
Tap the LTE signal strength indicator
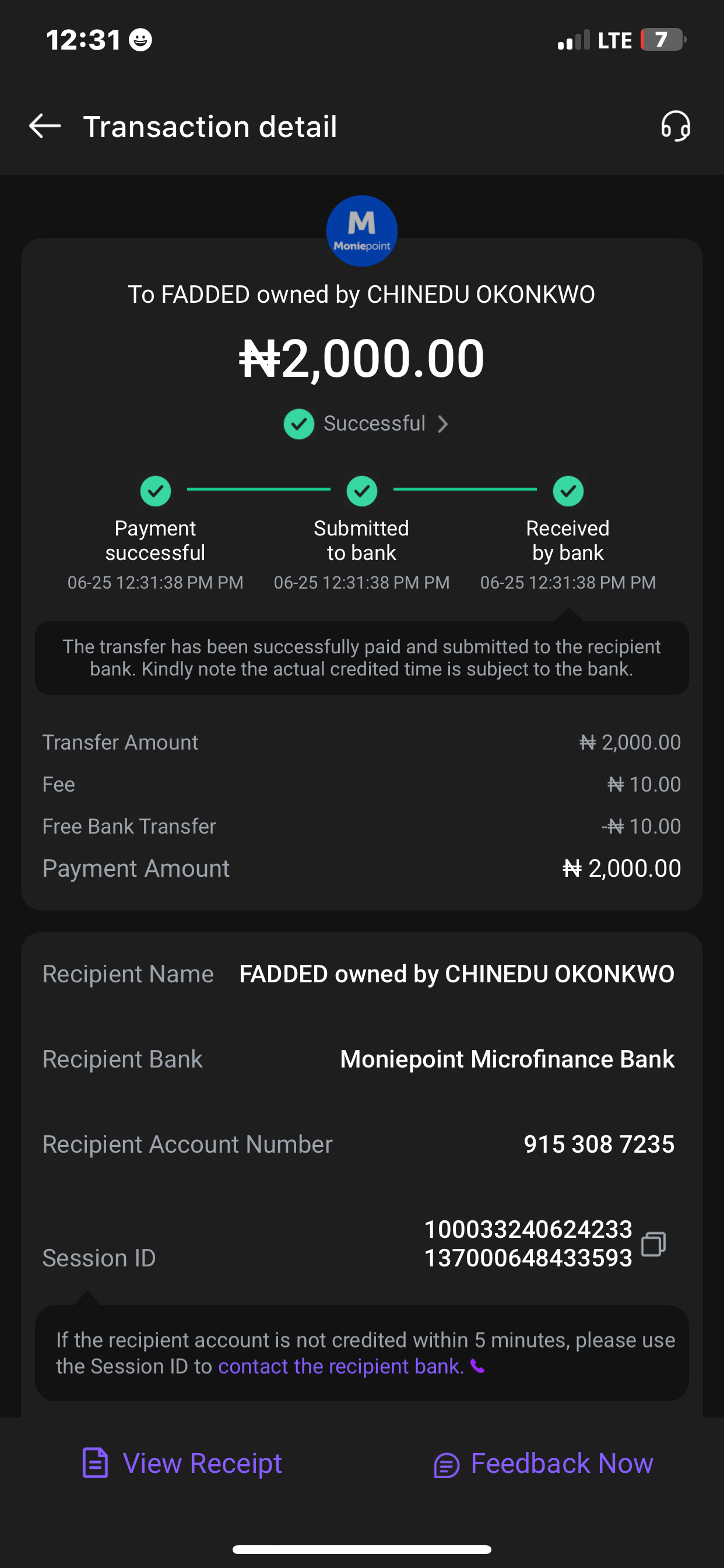coord(574,40)
